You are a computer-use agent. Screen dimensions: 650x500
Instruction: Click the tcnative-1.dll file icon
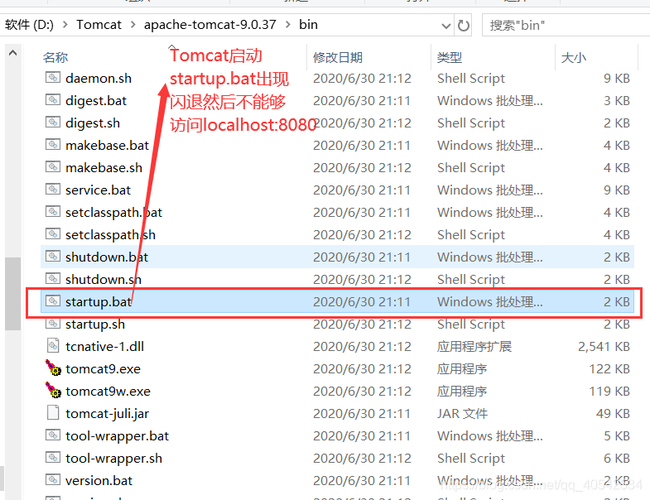point(53,345)
